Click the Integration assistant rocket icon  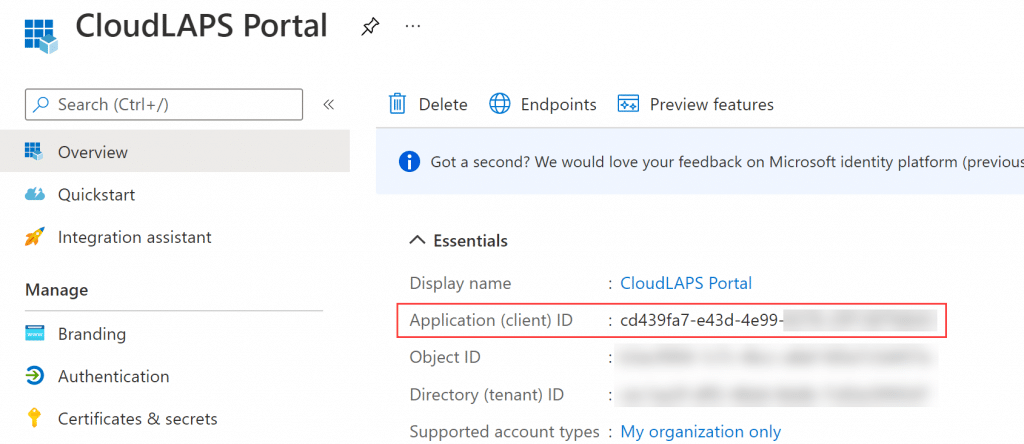coord(35,237)
